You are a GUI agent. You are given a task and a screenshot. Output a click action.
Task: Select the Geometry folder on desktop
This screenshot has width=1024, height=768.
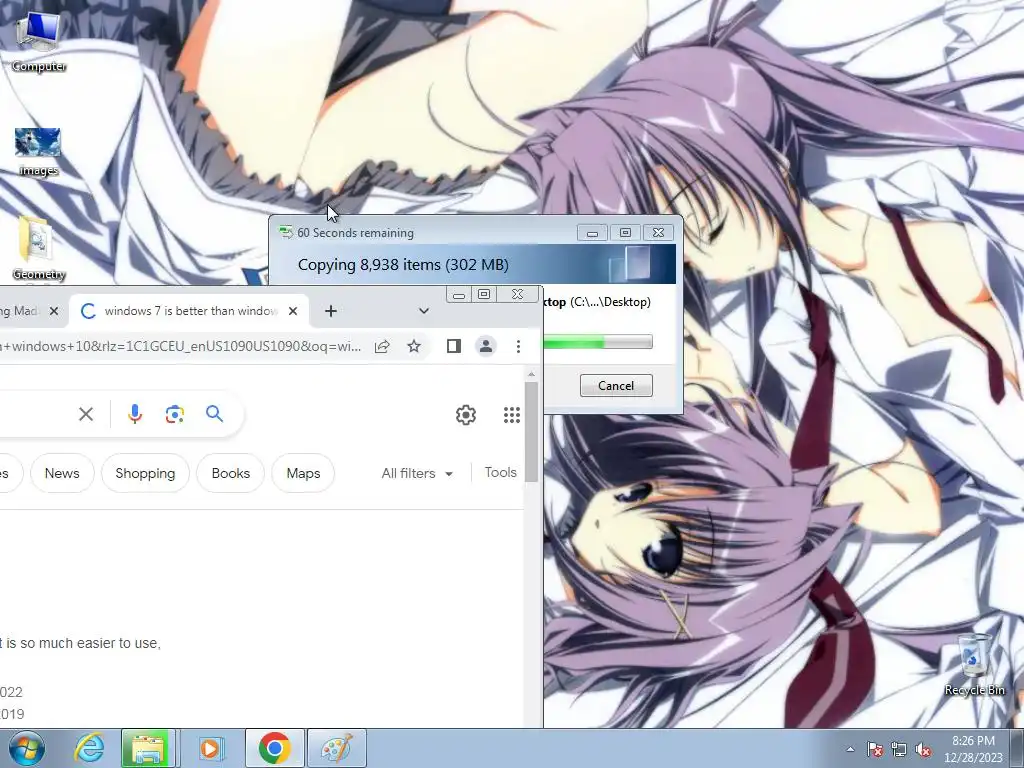pos(38,248)
